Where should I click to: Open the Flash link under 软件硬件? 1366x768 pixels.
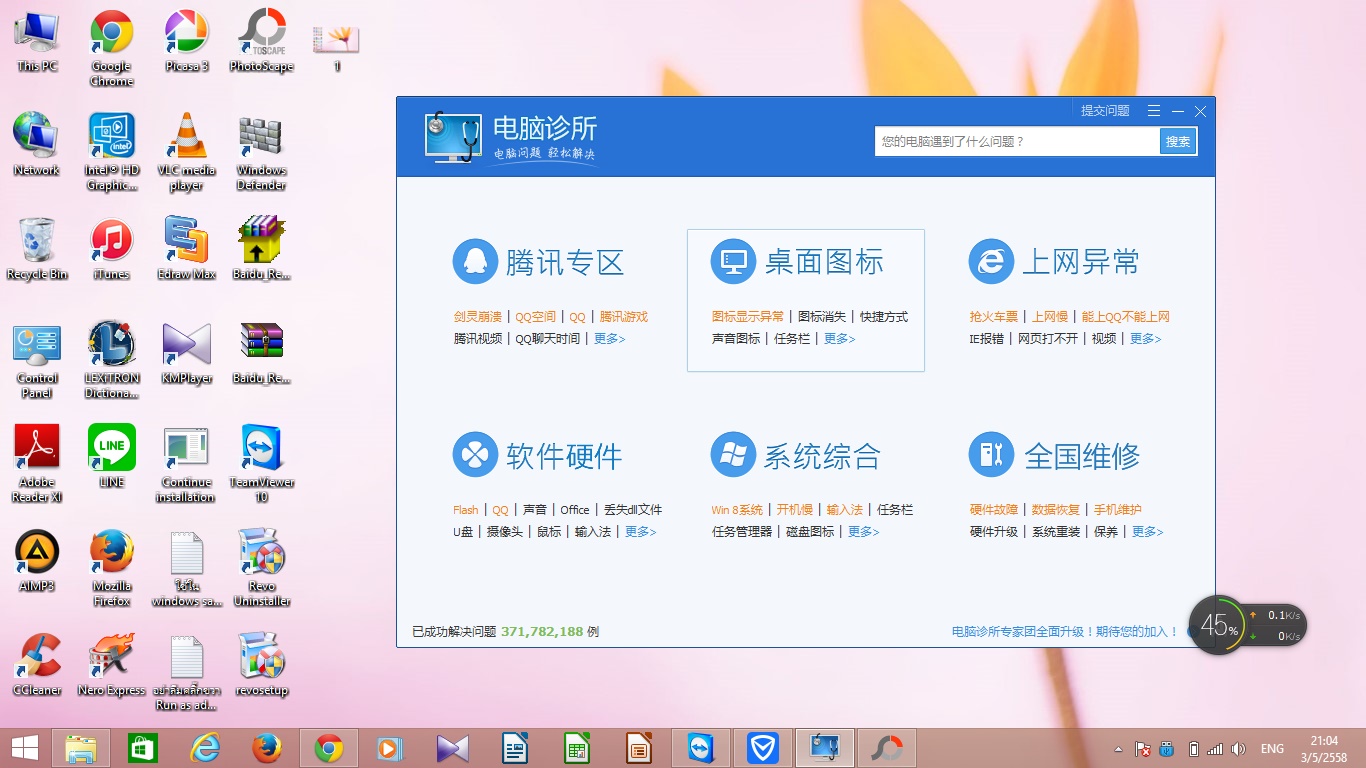[466, 510]
